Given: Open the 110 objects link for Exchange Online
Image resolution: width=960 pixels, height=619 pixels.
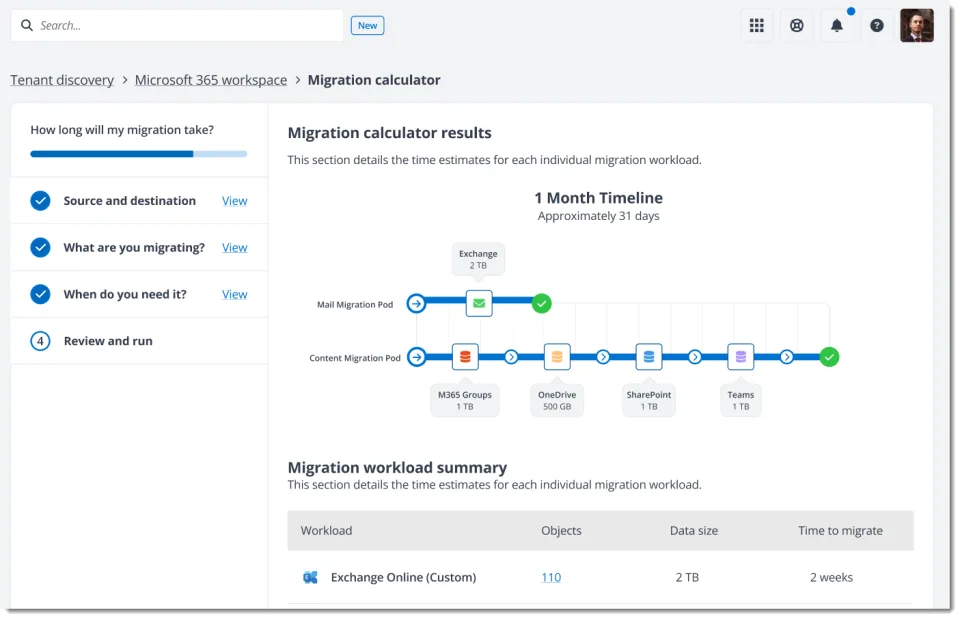Looking at the screenshot, I should (551, 577).
